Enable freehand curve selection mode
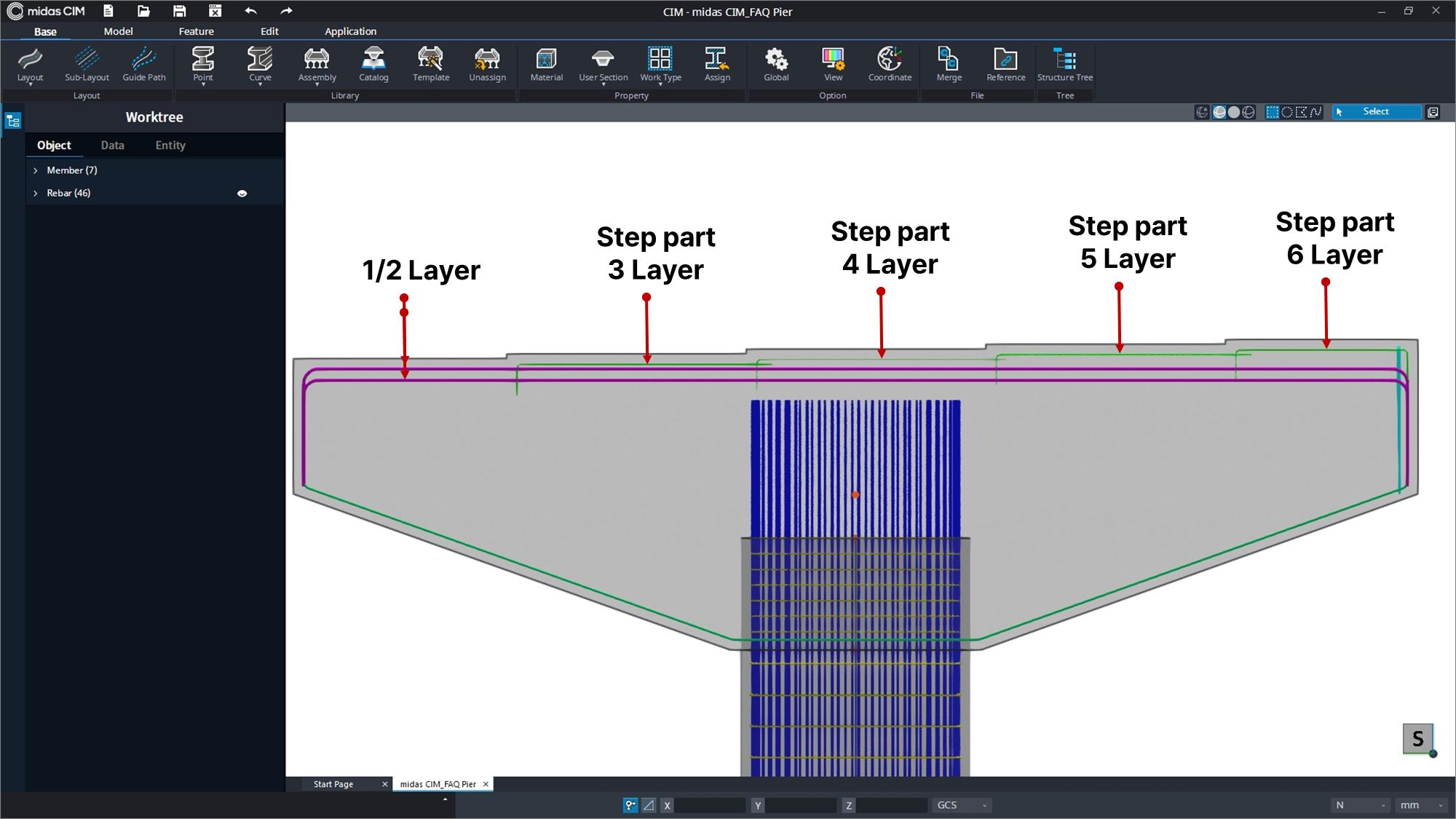The height and width of the screenshot is (819, 1456). [1315, 112]
